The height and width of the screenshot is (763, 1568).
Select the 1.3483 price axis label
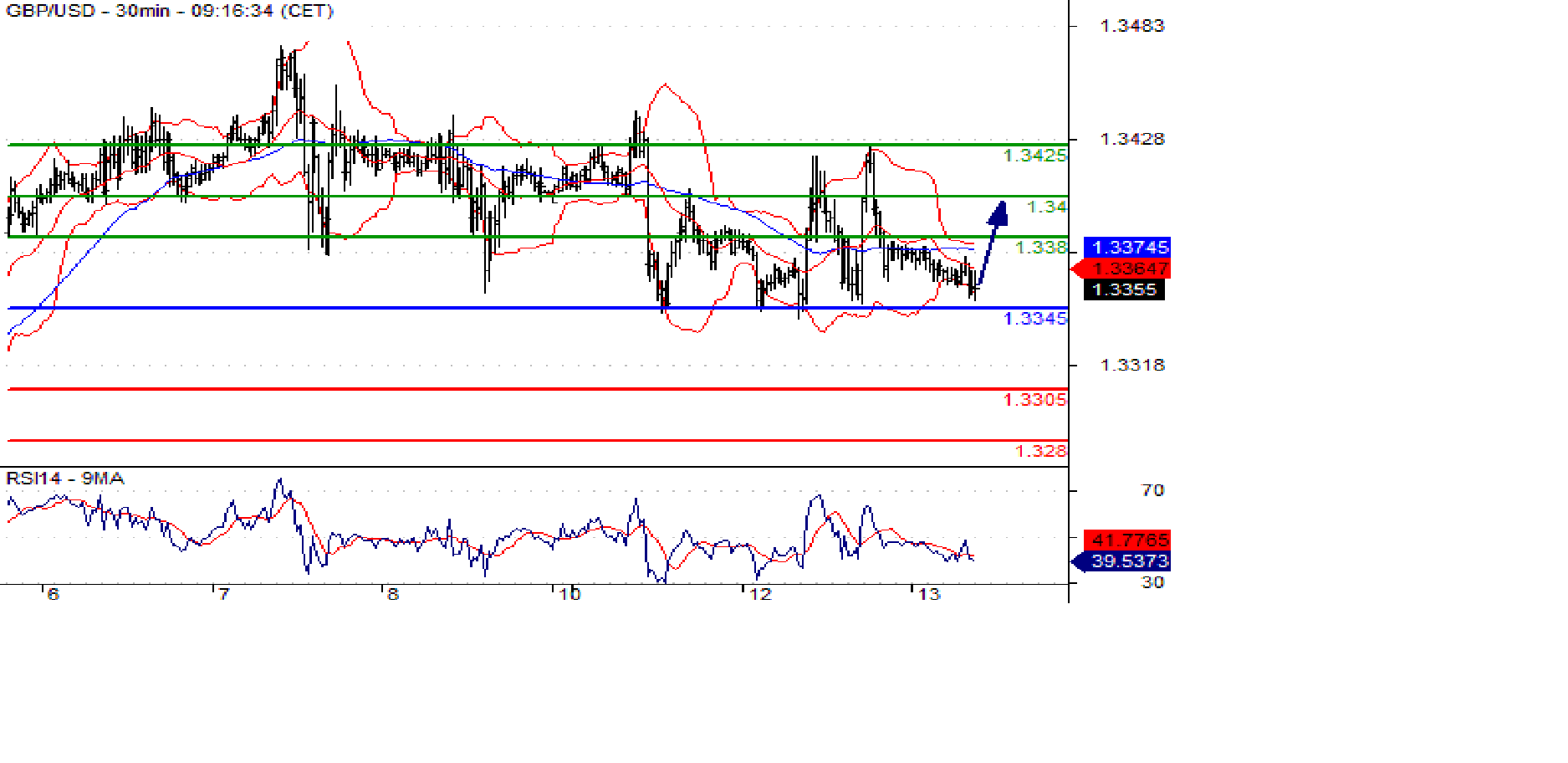1132,26
